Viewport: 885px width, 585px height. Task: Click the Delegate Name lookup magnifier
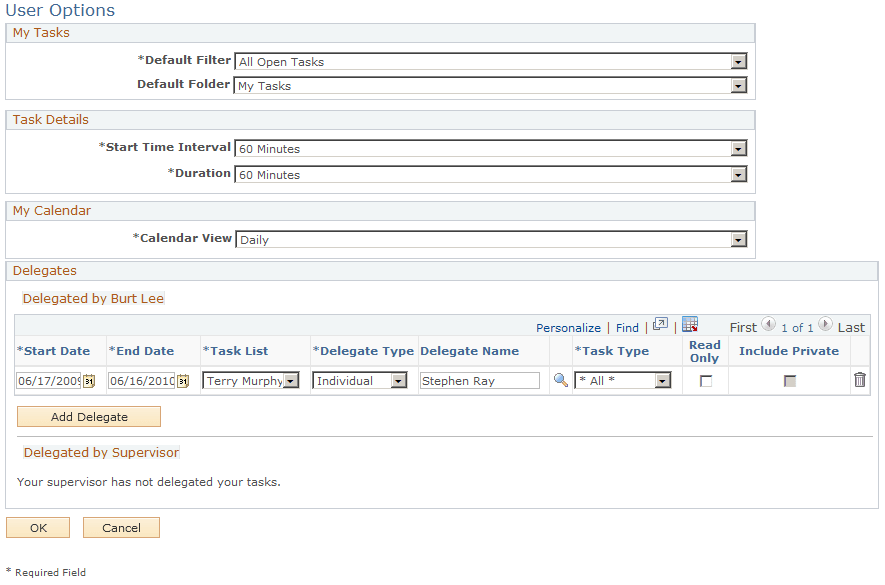point(560,380)
